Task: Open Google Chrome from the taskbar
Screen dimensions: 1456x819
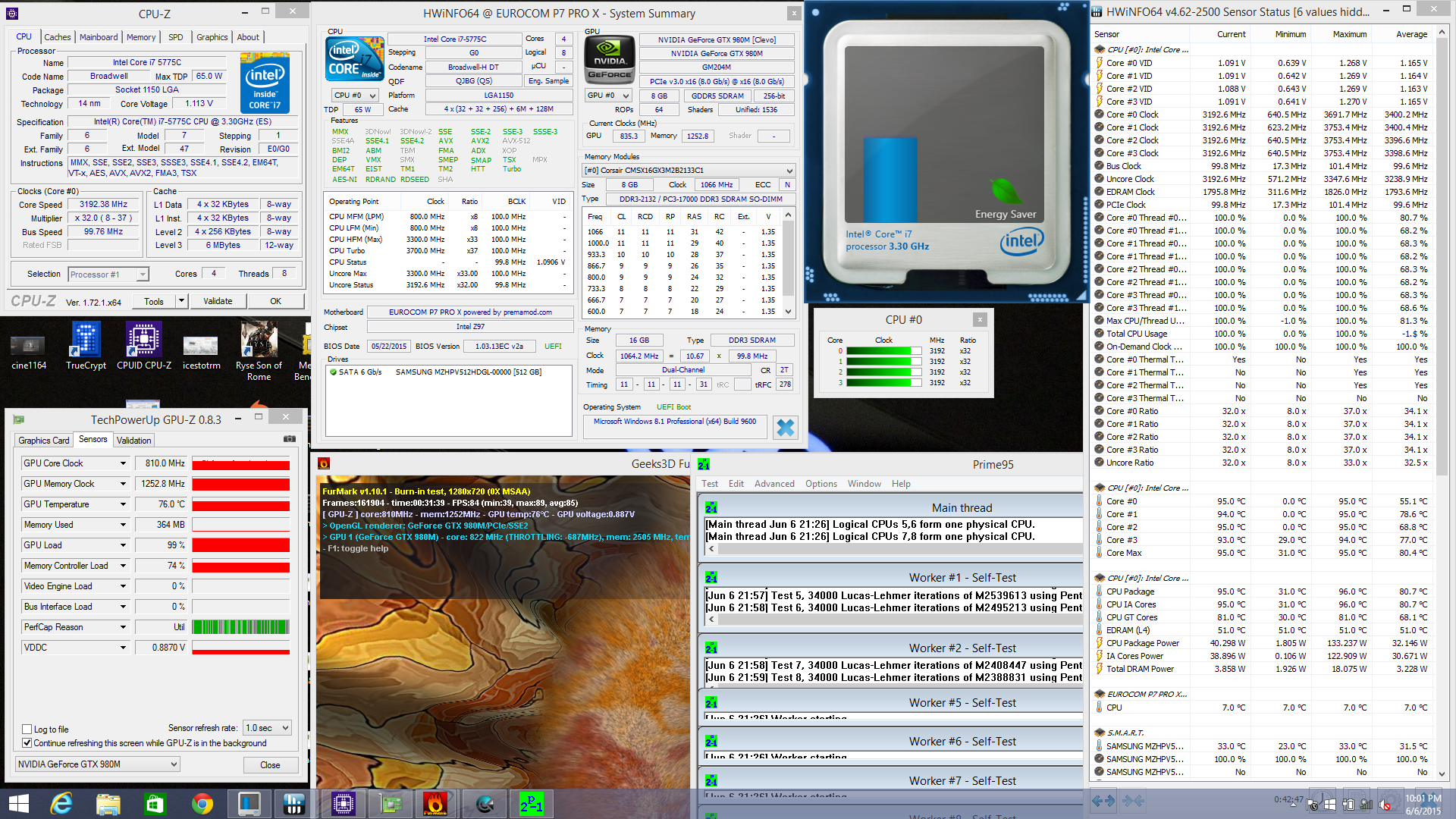Action: click(202, 804)
